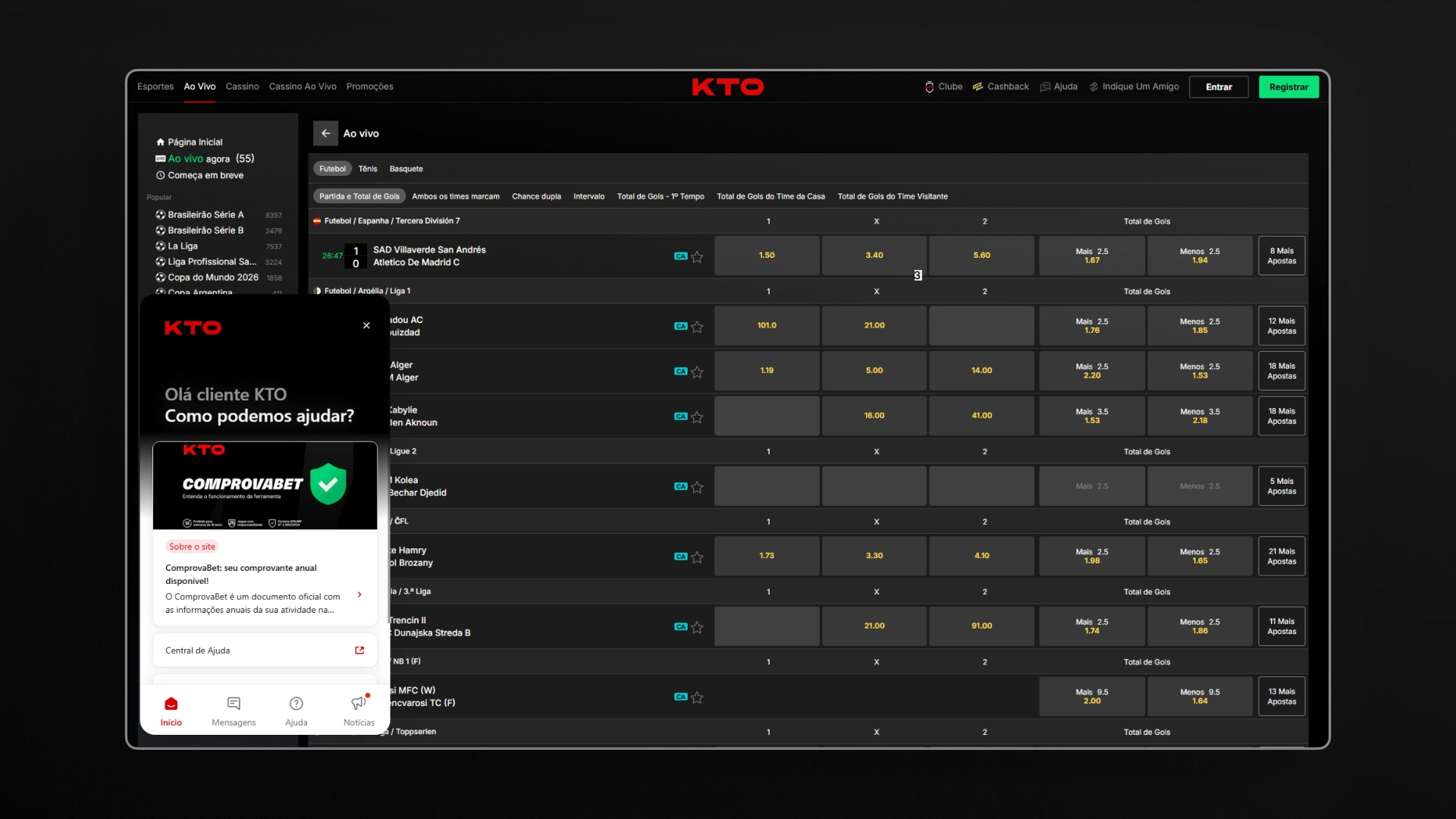
Task: Toggle the favorite star for Alger match
Action: [697, 372]
